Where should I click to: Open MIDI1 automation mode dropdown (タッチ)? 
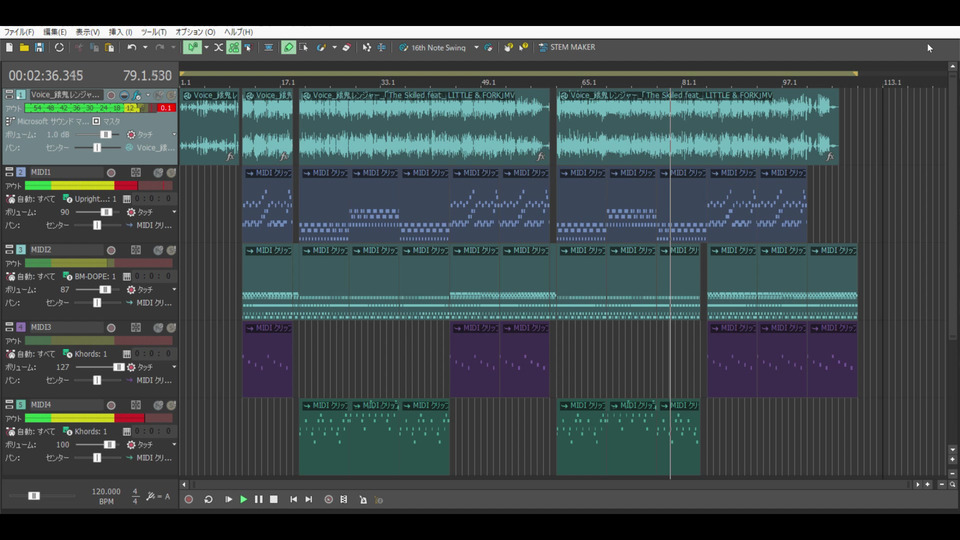[x=173, y=212]
